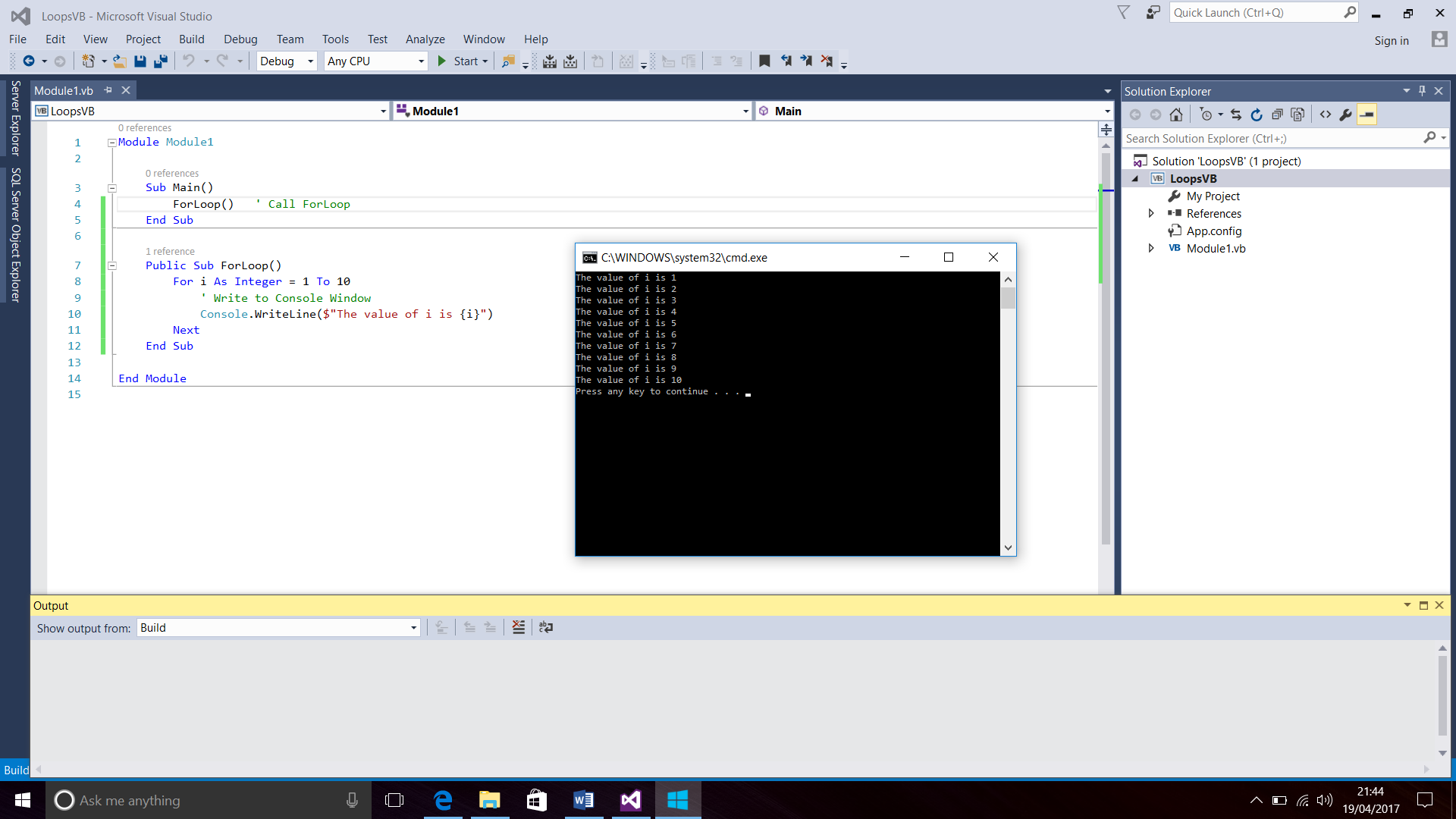Go to previous bookmark icon

point(786,61)
